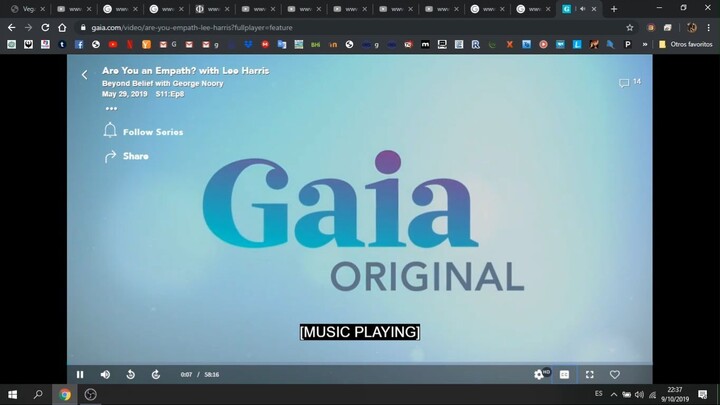Open Beyond Belief with George Noory series
720x405 pixels.
click(163, 83)
